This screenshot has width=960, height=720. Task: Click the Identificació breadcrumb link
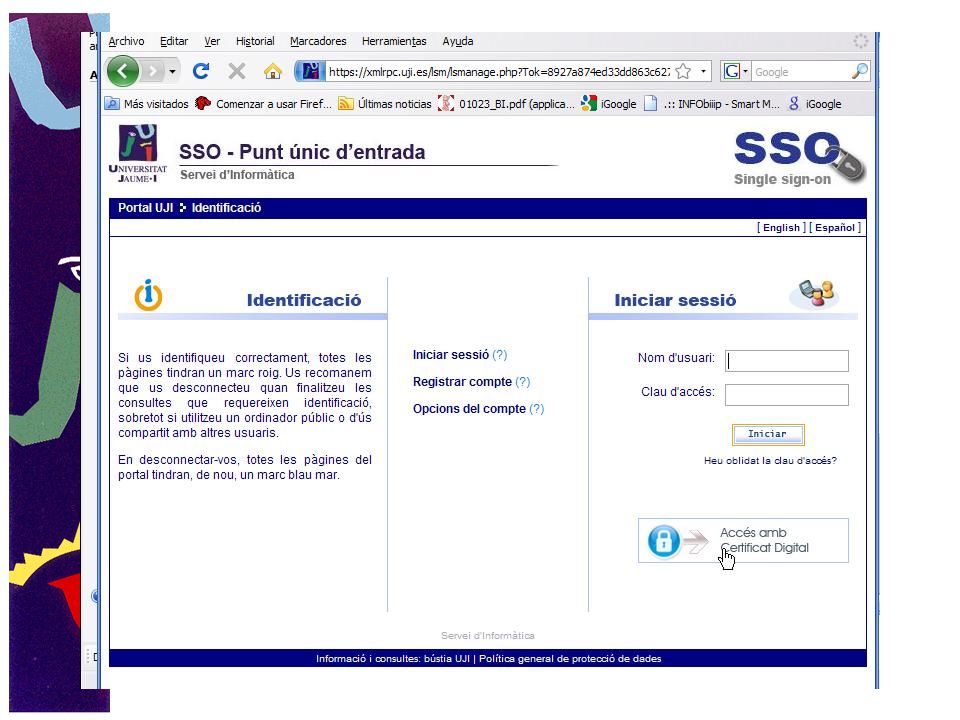[226, 208]
